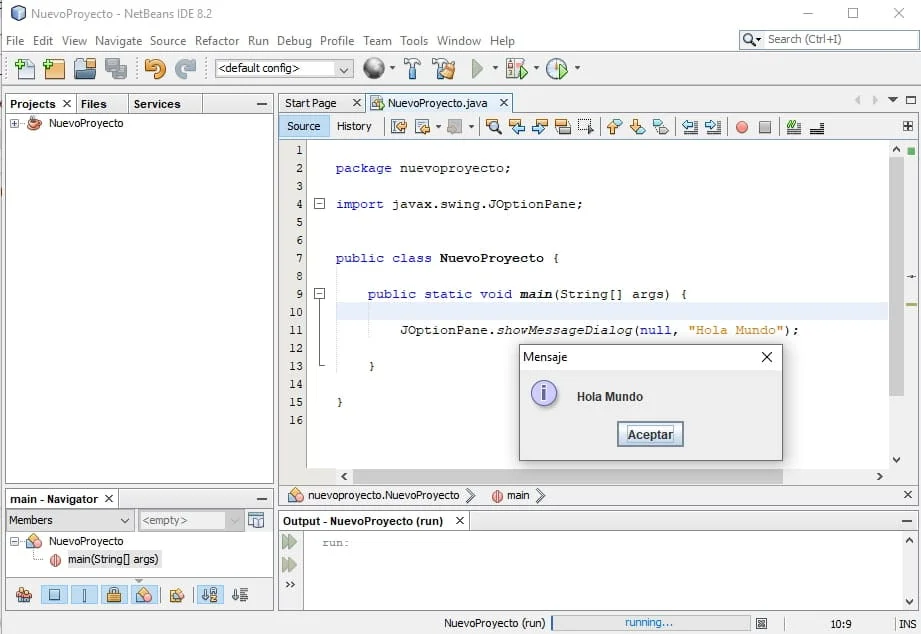Viewport: 921px width, 634px height.
Task: Click Previous Bookmark icon
Action: (614, 126)
